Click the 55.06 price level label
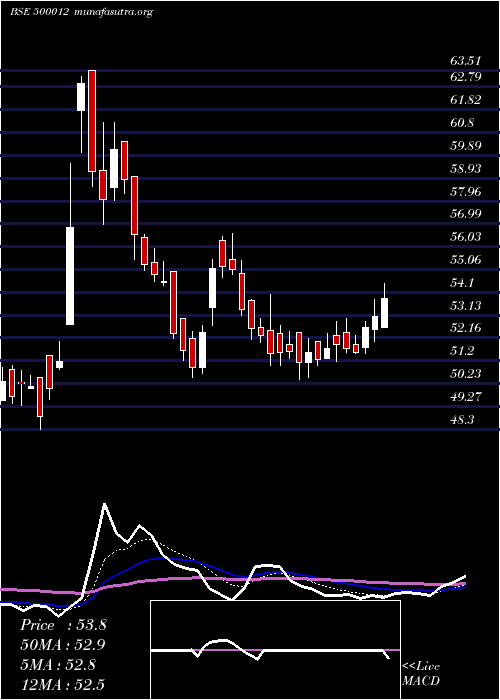This screenshot has width=500, height=700. click(x=466, y=260)
